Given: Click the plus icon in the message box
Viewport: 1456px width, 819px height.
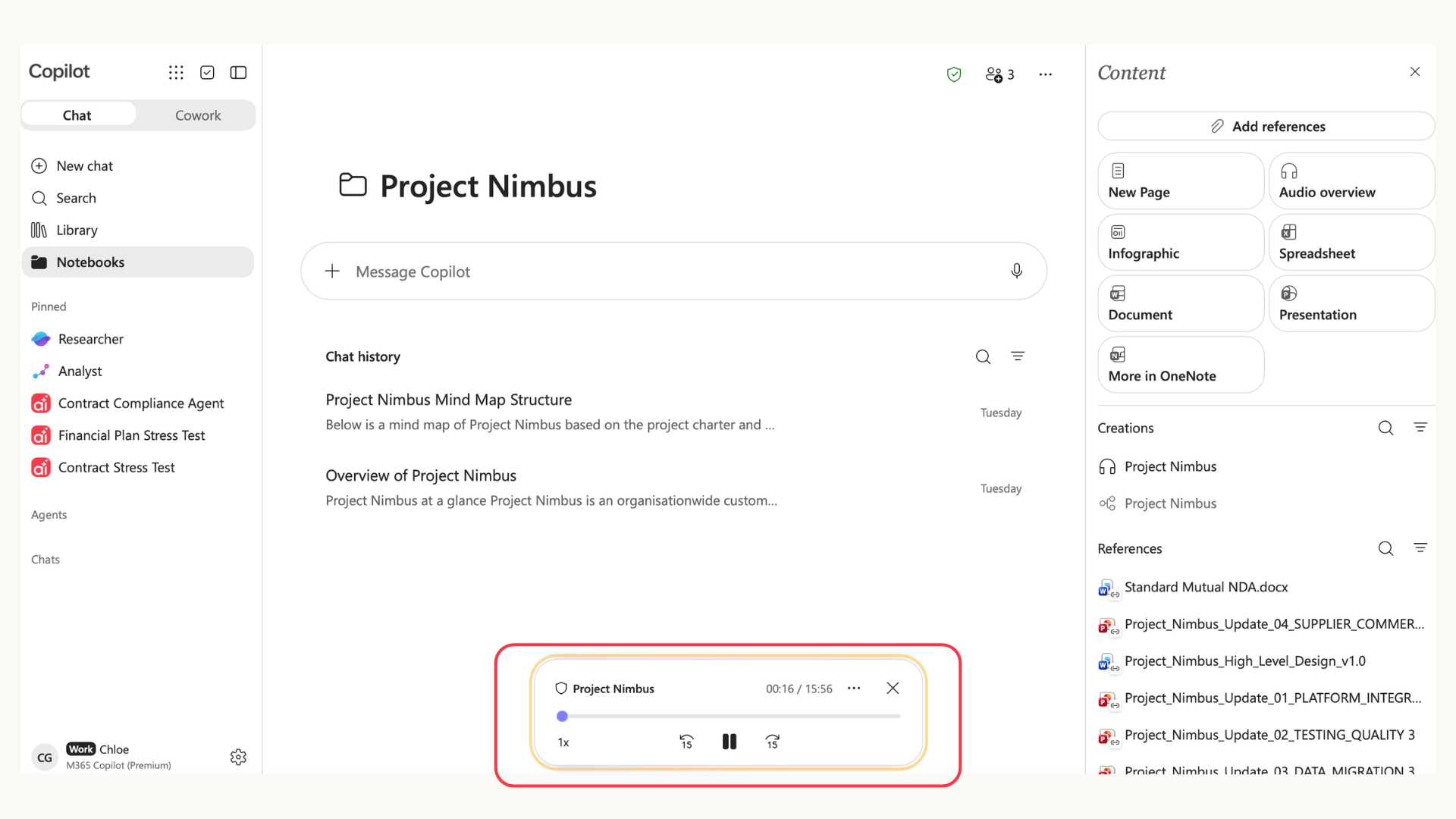Looking at the screenshot, I should pyautogui.click(x=332, y=271).
